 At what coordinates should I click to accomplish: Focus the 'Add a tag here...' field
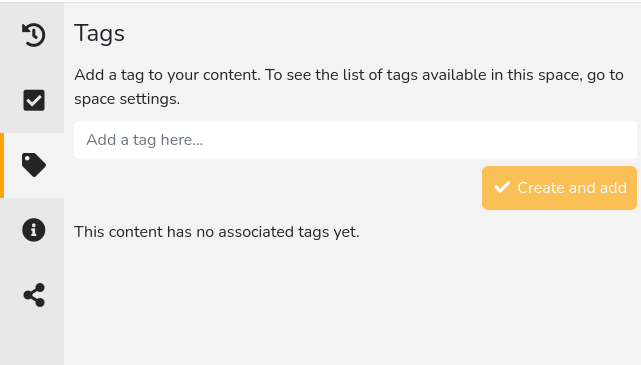tap(355, 140)
